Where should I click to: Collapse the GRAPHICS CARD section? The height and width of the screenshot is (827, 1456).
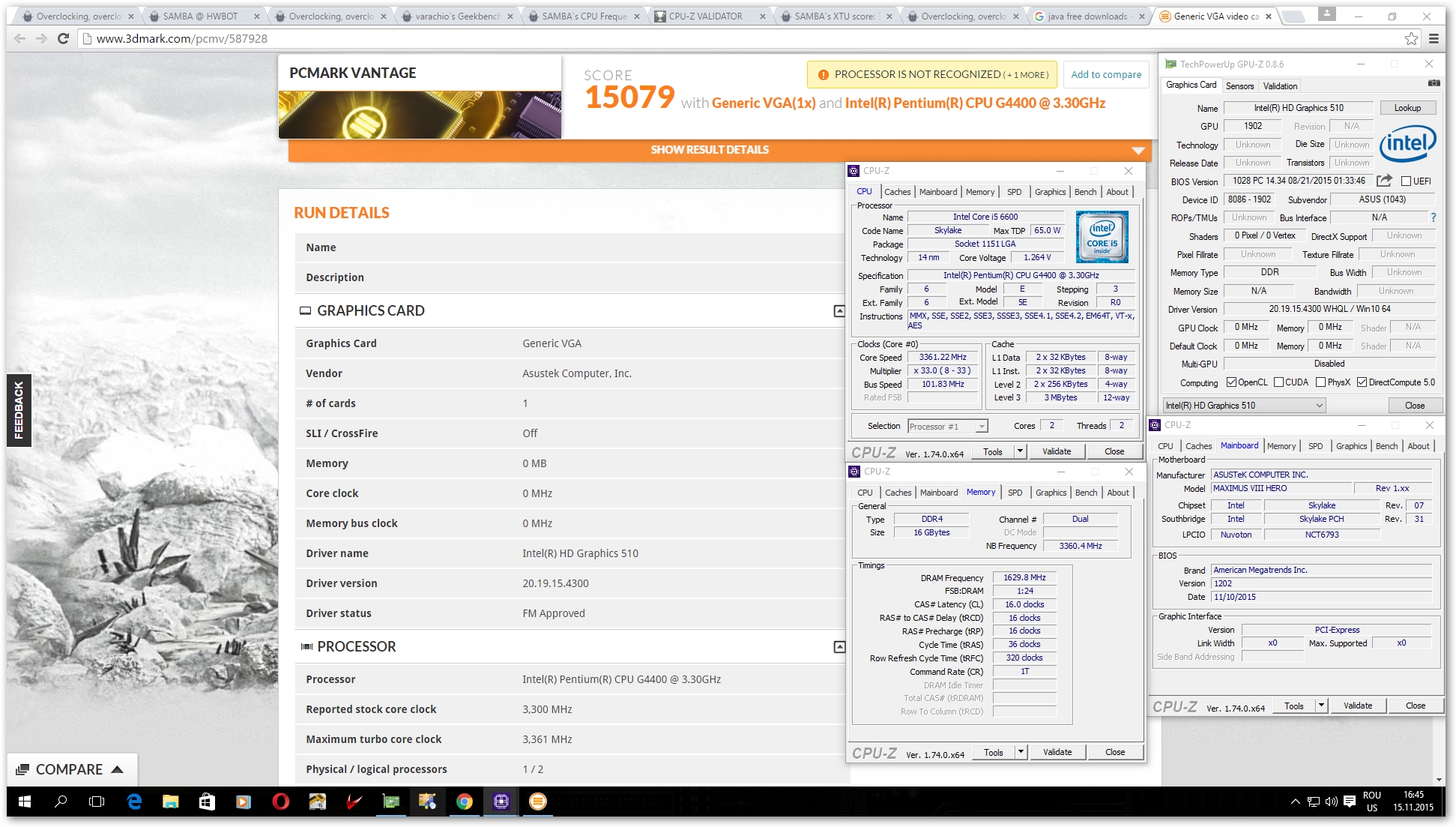839,311
